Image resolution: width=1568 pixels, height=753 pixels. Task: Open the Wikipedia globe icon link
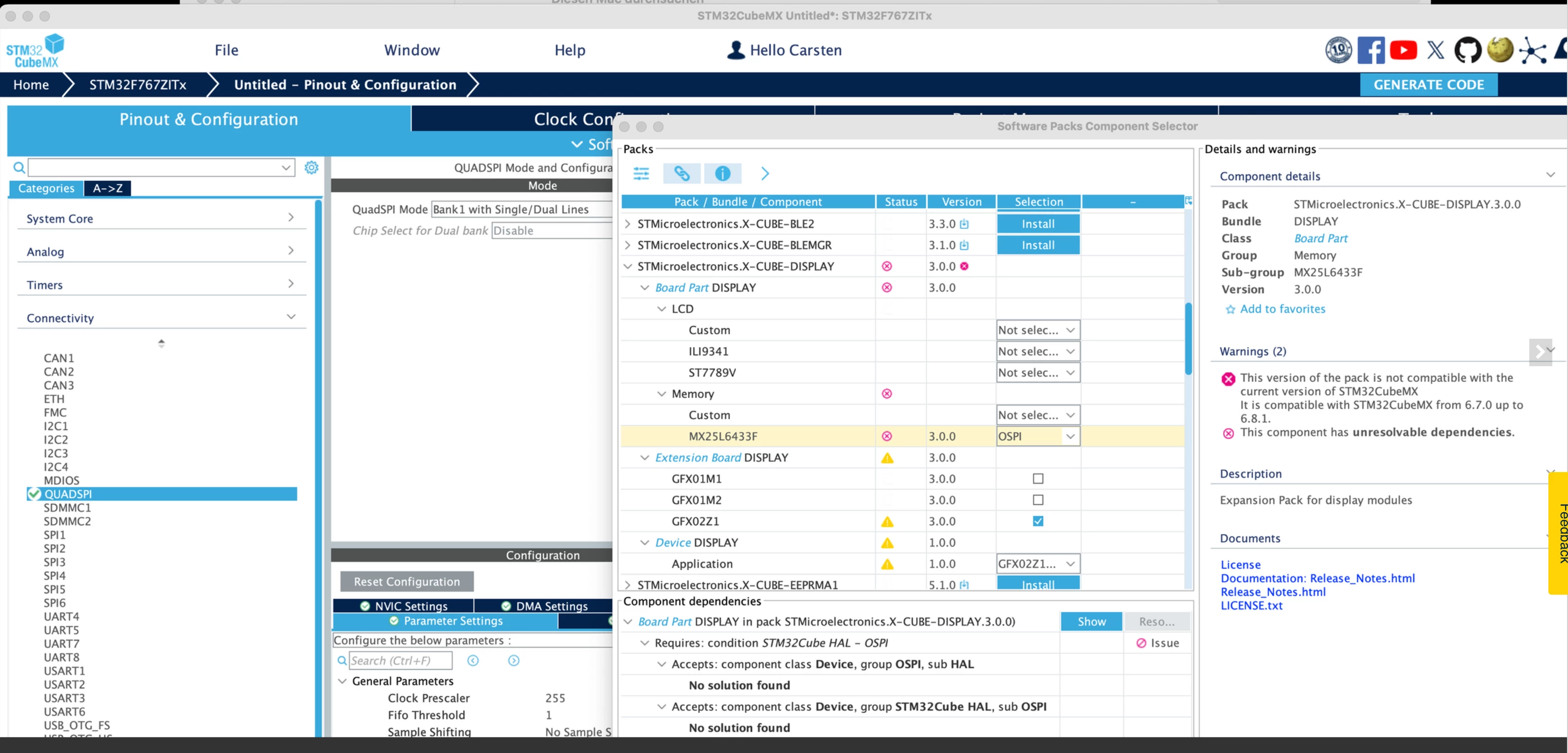(1499, 50)
